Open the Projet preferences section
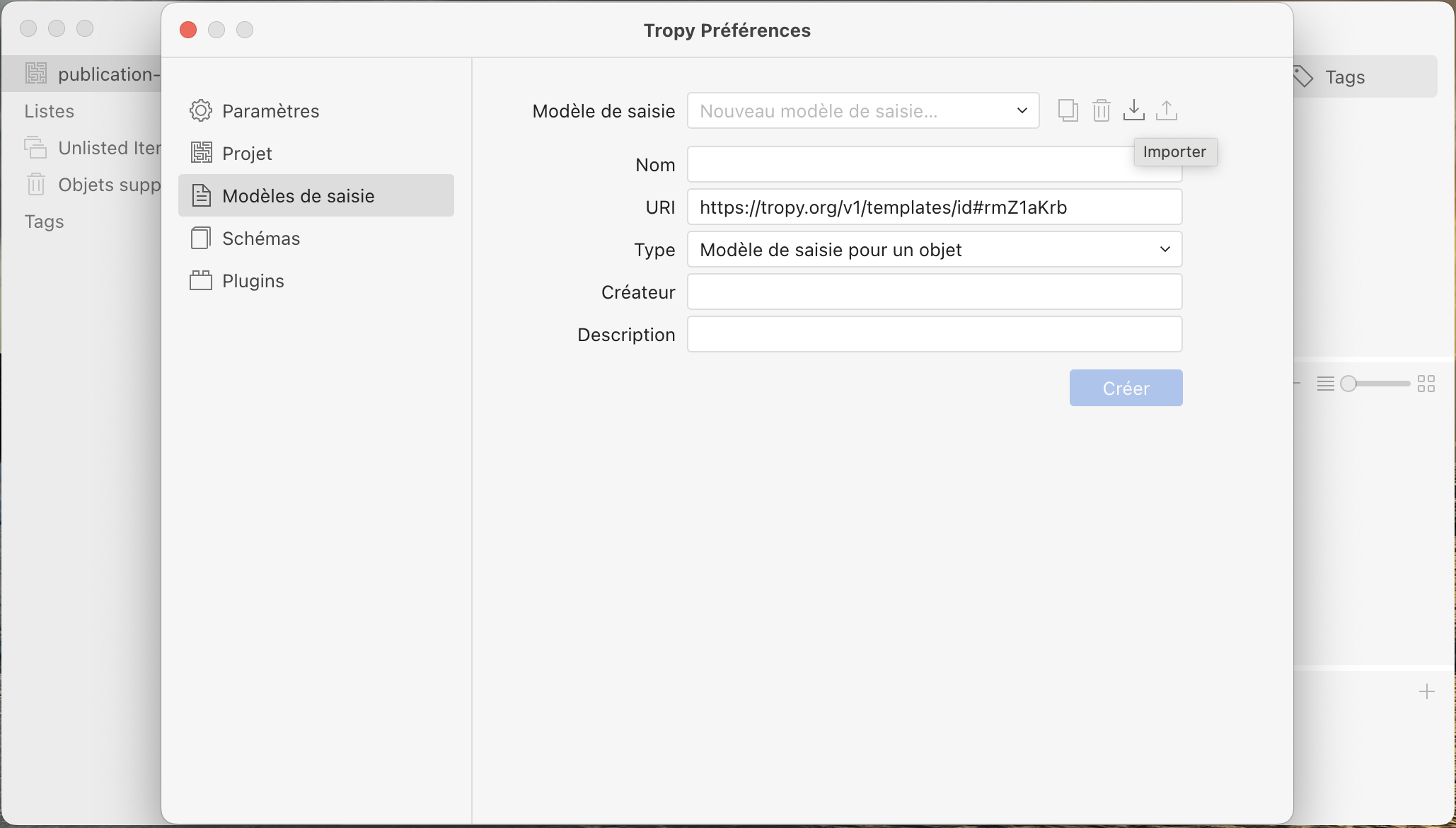The height and width of the screenshot is (828, 1456). point(247,154)
